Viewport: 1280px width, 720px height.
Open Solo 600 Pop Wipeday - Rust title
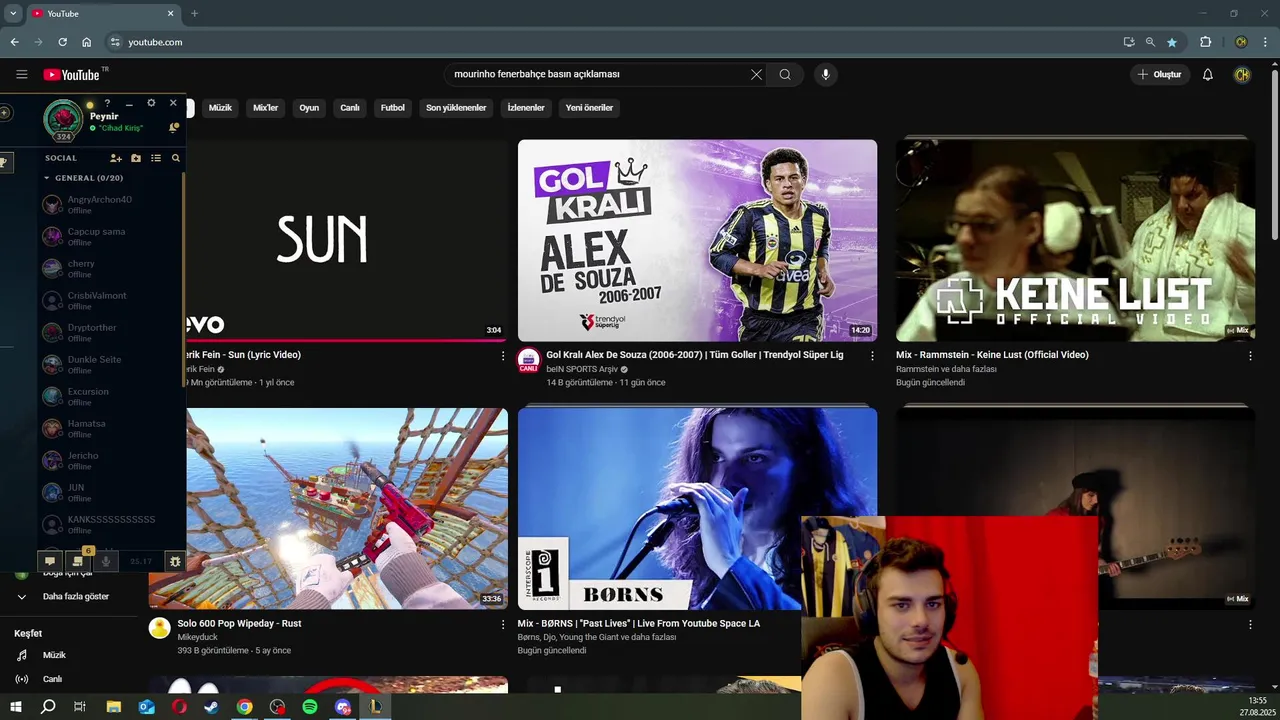[x=239, y=623]
